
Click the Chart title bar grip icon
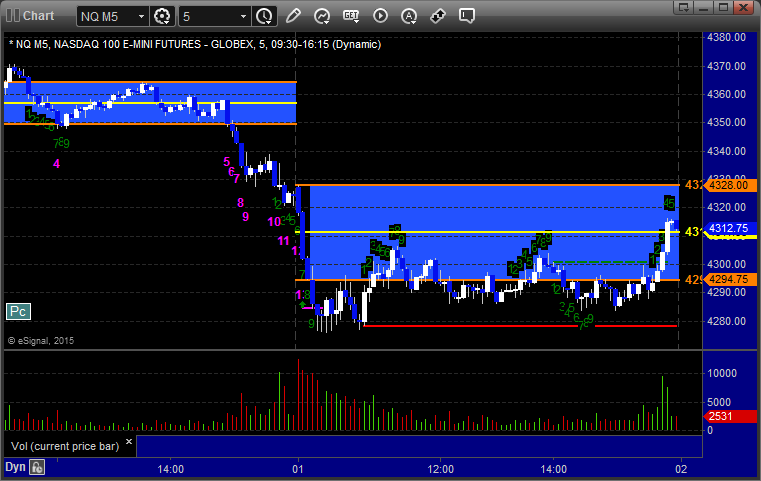[13, 16]
